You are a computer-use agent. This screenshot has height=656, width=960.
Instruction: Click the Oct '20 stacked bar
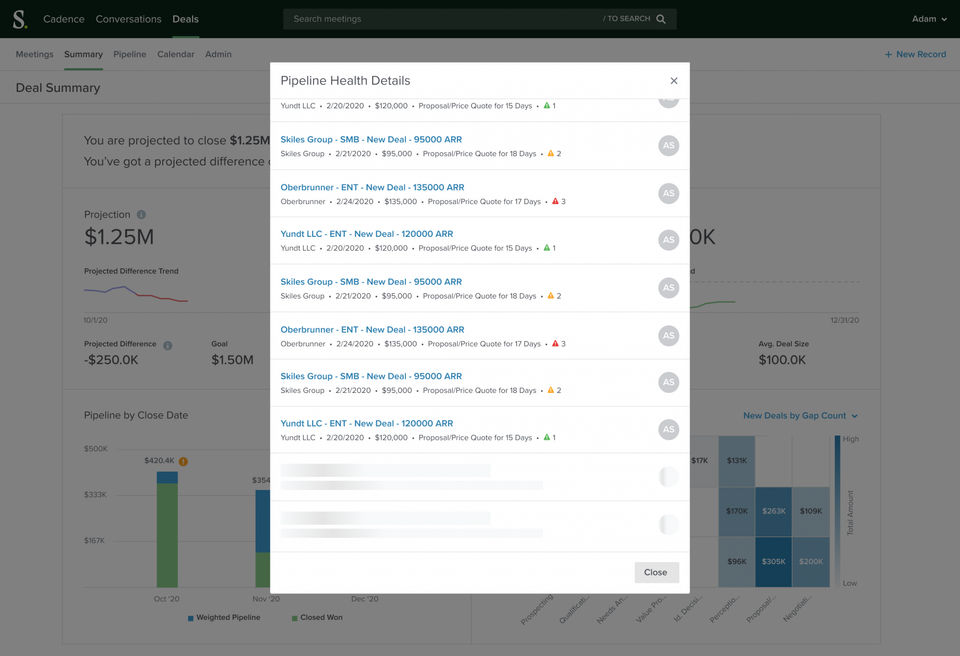point(167,529)
